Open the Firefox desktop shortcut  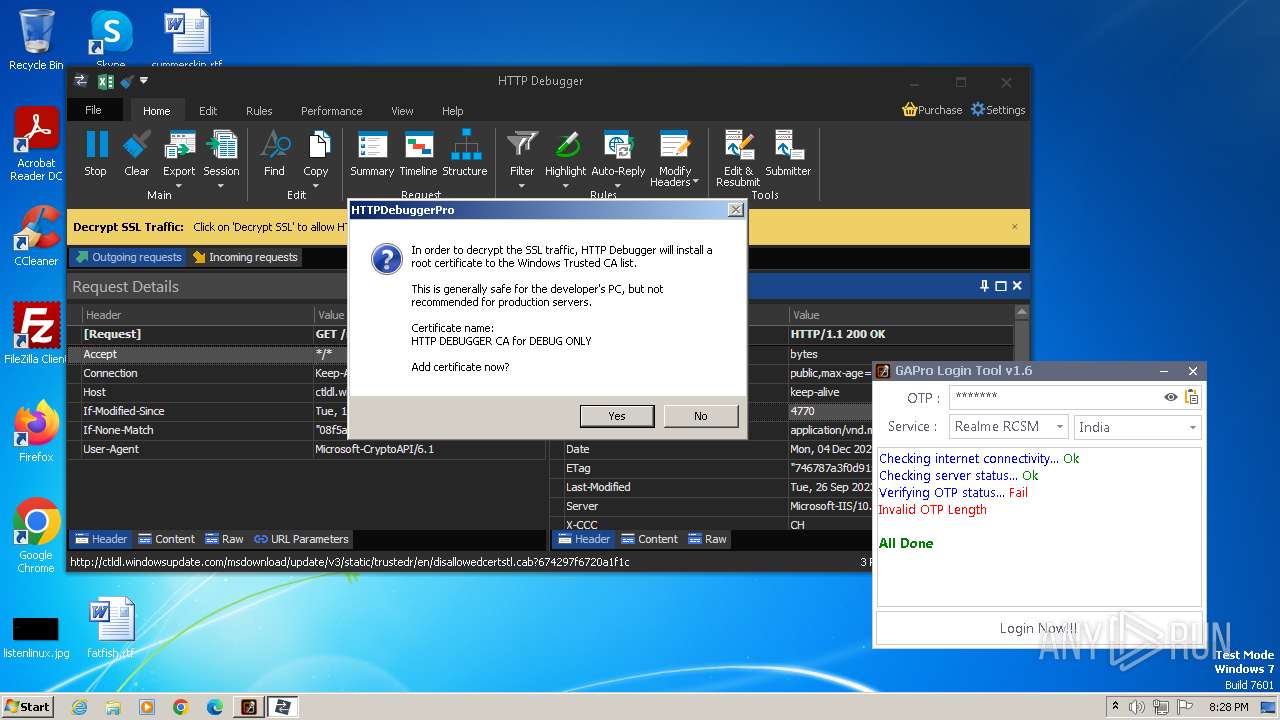pyautogui.click(x=36, y=431)
